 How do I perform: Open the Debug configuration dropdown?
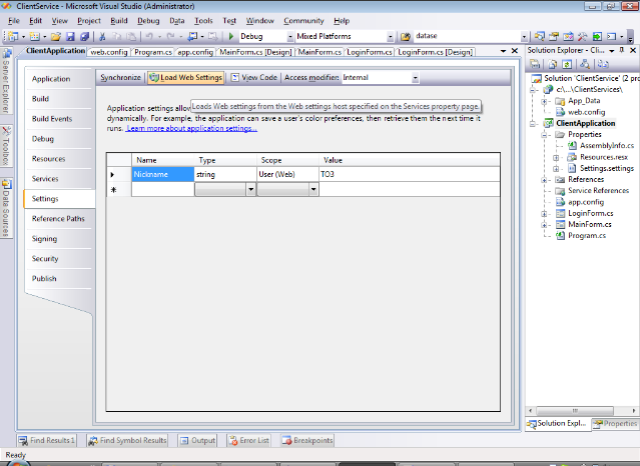click(x=290, y=37)
